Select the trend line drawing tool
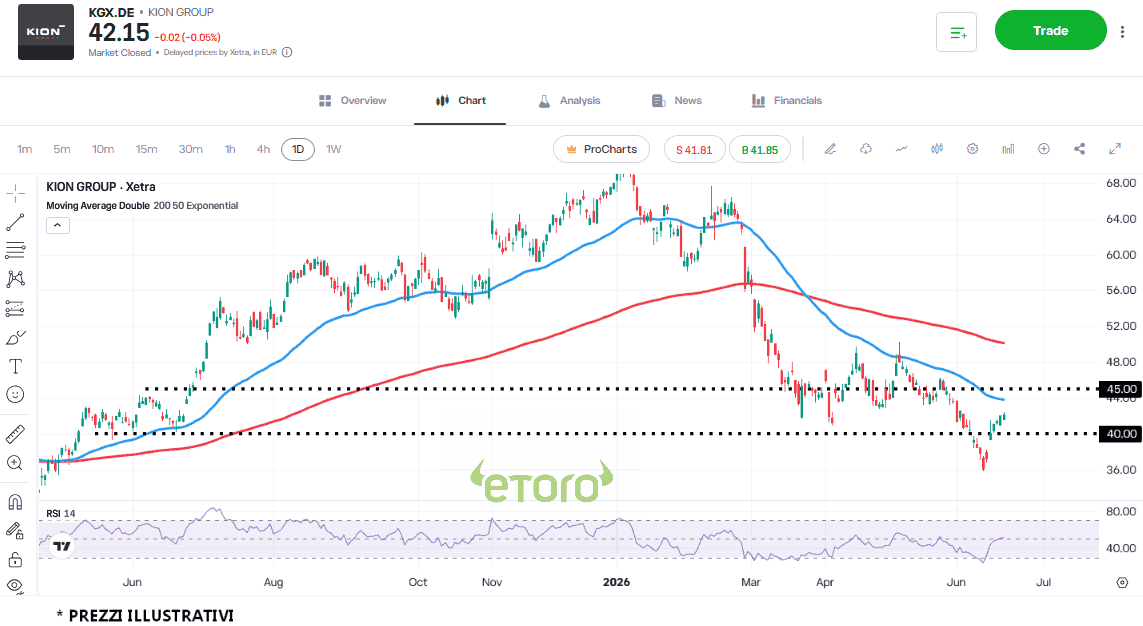 click(15, 222)
